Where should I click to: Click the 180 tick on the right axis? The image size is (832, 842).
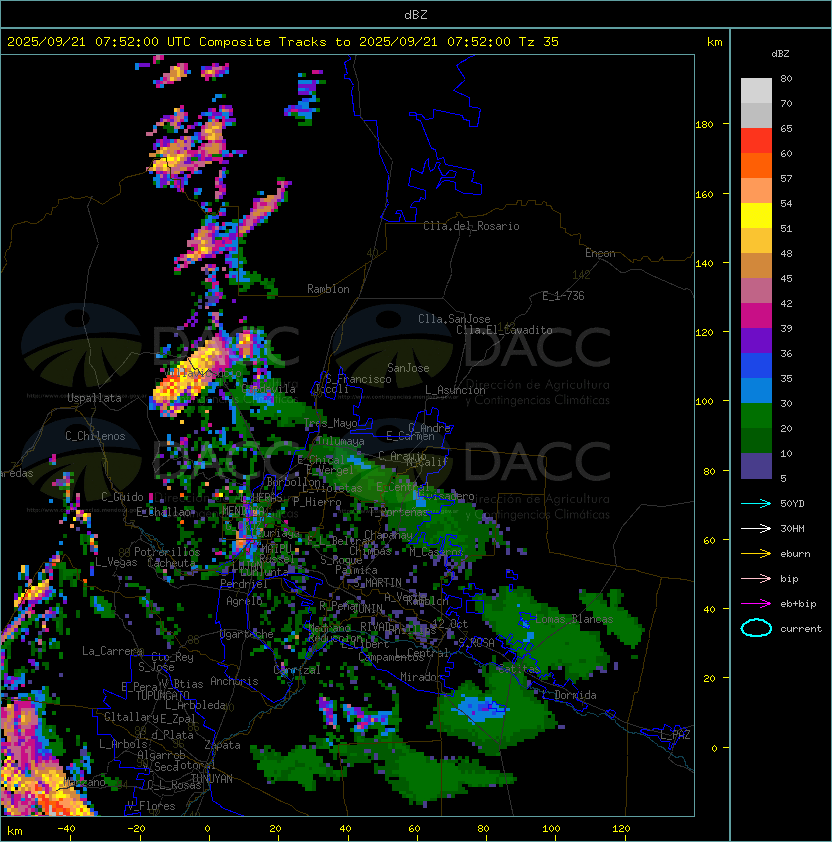click(704, 124)
